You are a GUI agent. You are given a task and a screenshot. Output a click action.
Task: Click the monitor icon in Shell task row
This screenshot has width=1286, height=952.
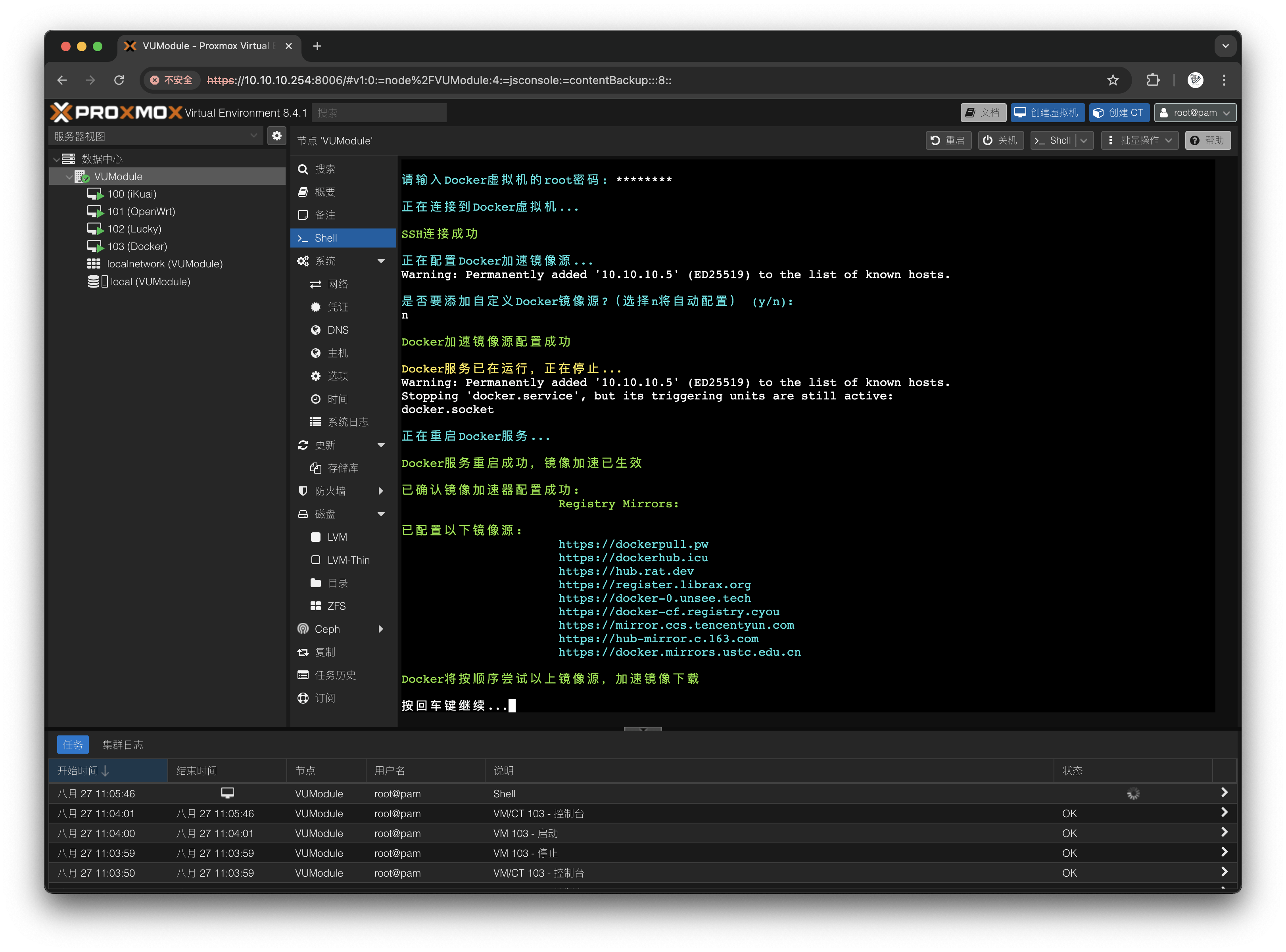(228, 793)
